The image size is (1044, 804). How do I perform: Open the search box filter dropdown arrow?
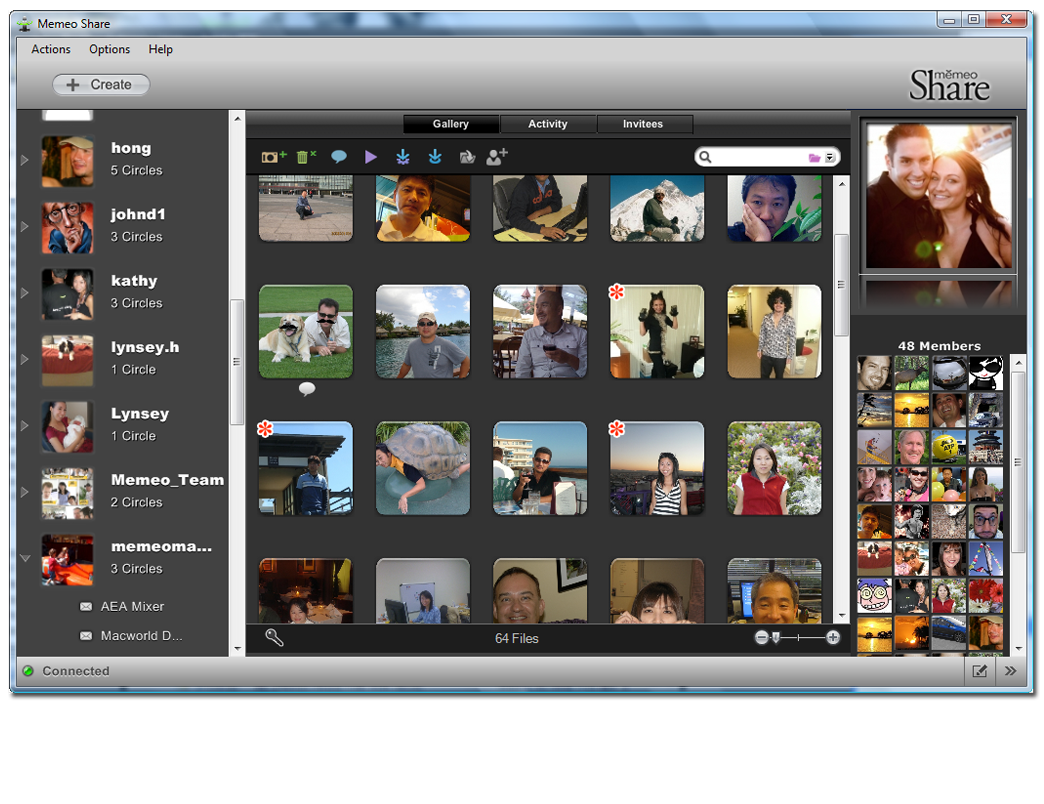pyautogui.click(x=830, y=158)
